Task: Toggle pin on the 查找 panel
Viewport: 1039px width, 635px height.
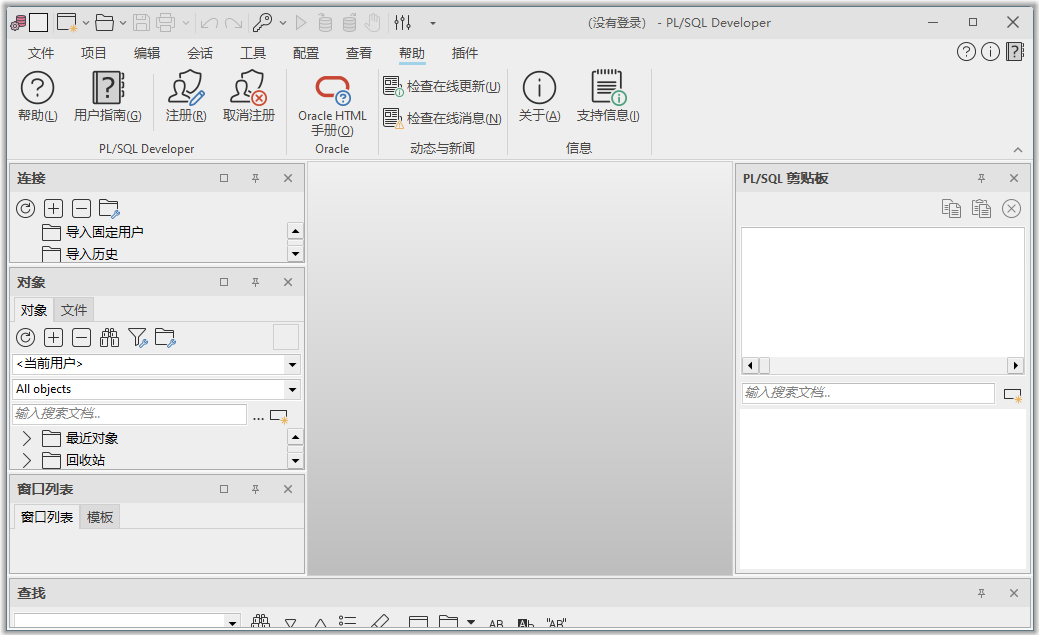Action: click(981, 593)
